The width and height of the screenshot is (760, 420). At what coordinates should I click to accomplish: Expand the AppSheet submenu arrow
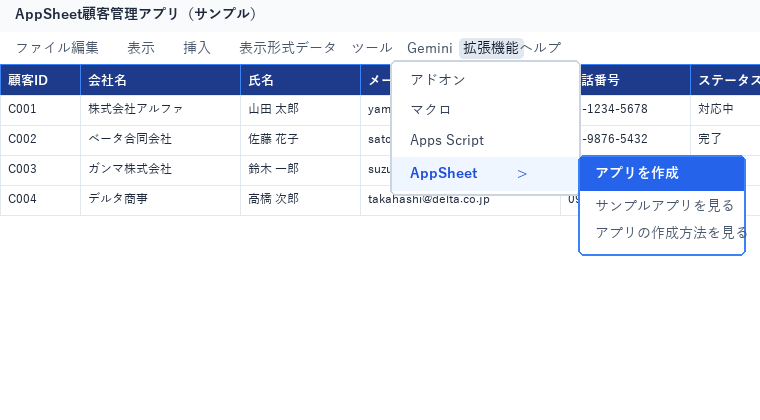pyautogui.click(x=522, y=173)
